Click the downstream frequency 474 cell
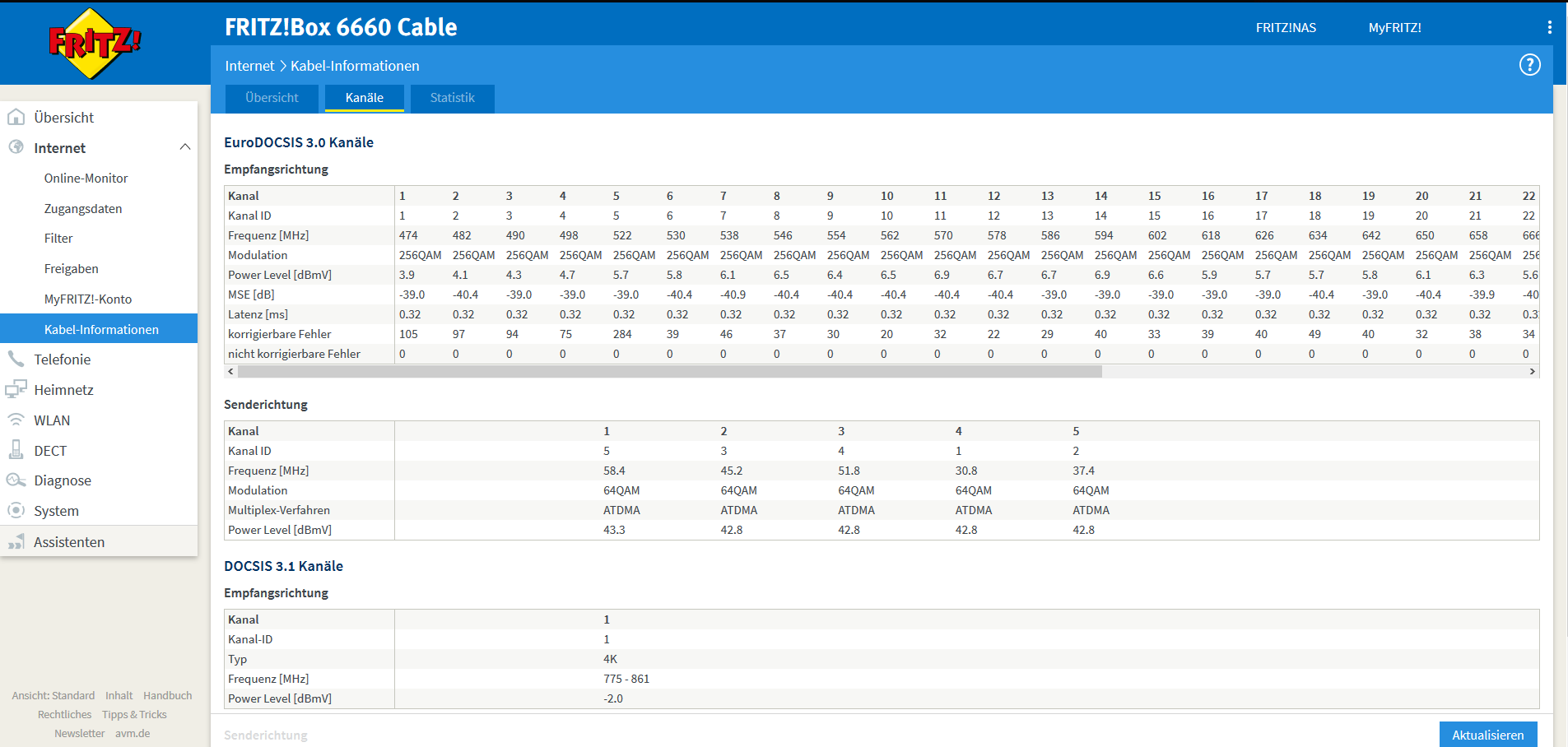 (x=408, y=235)
